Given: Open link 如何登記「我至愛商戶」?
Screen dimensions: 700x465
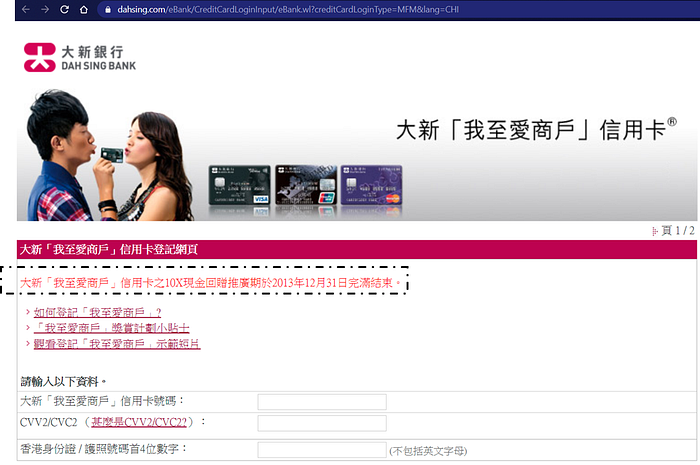Looking at the screenshot, I should (x=97, y=312).
